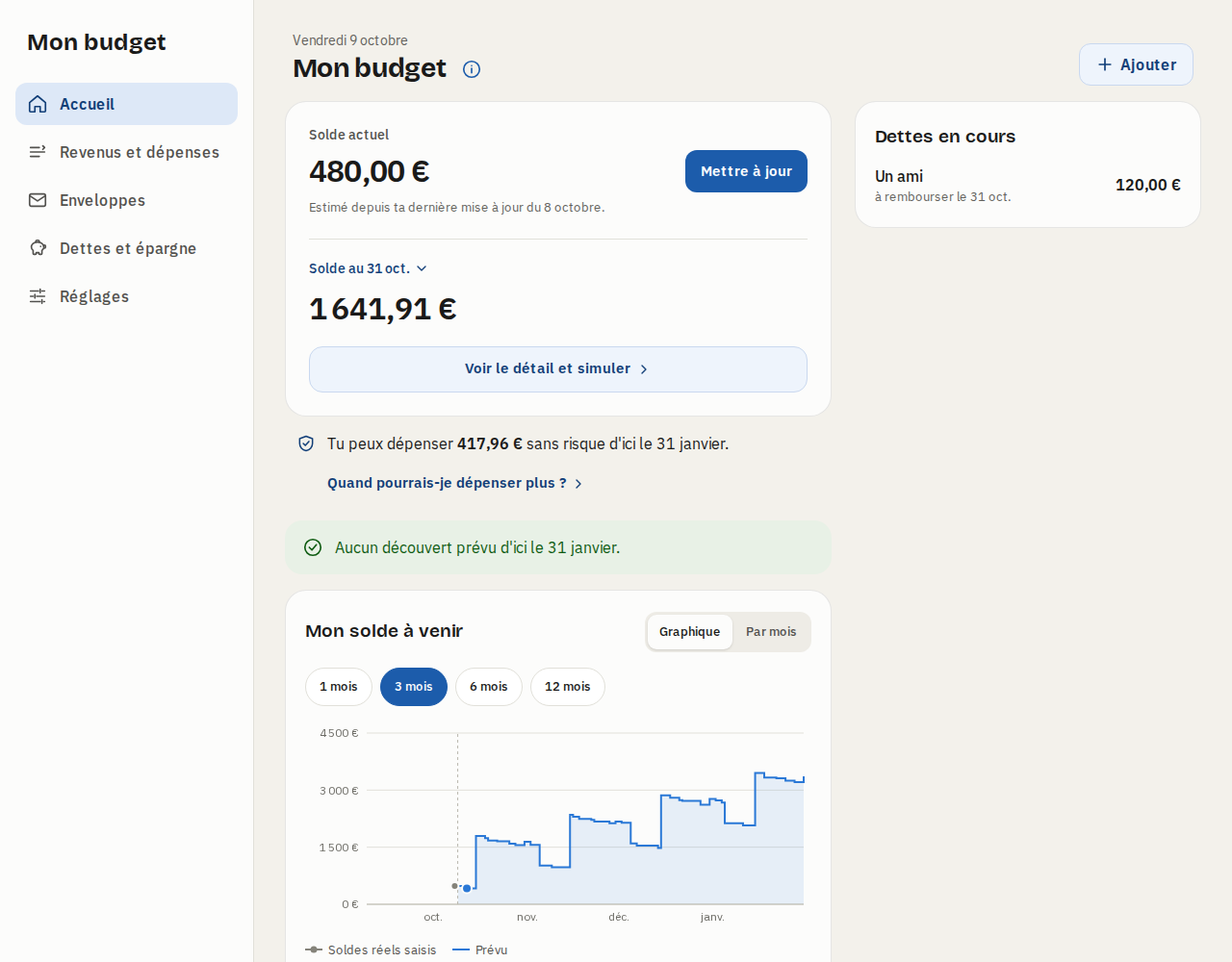Select the 3 mois range
The height and width of the screenshot is (962, 1232).
[x=414, y=687]
